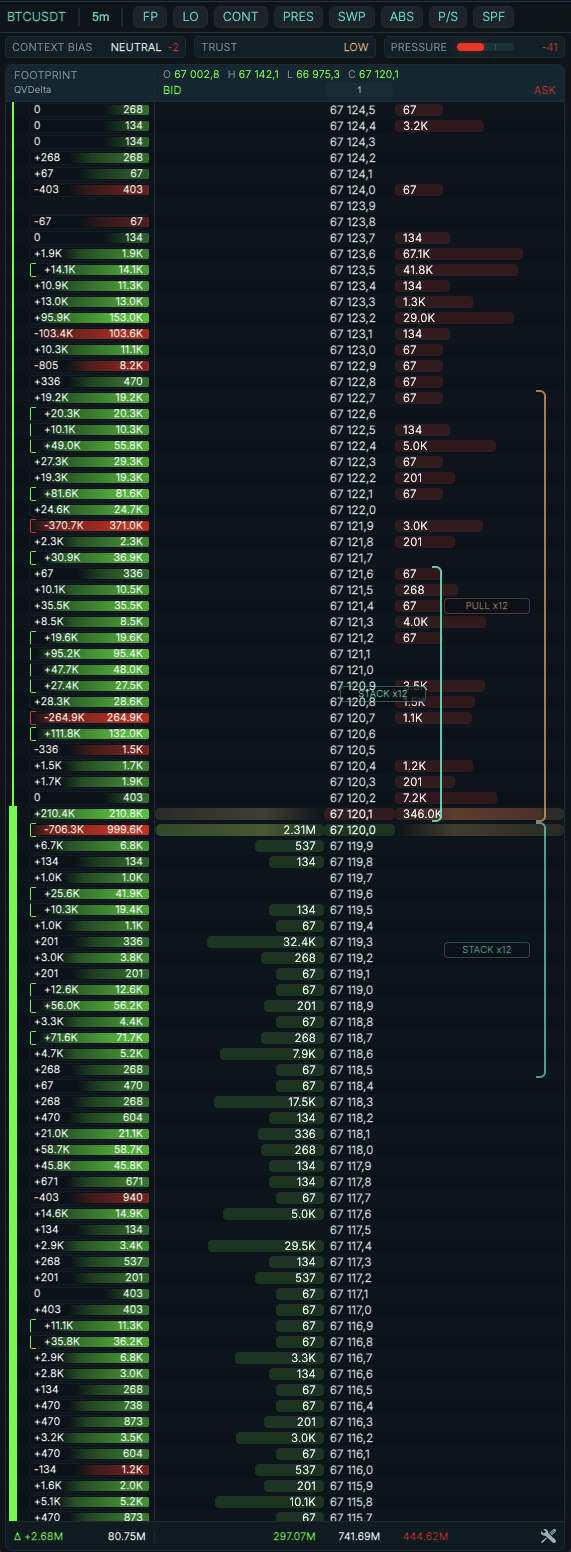Toggle the FP footprint mode button
571x1552 pixels.
pos(150,16)
